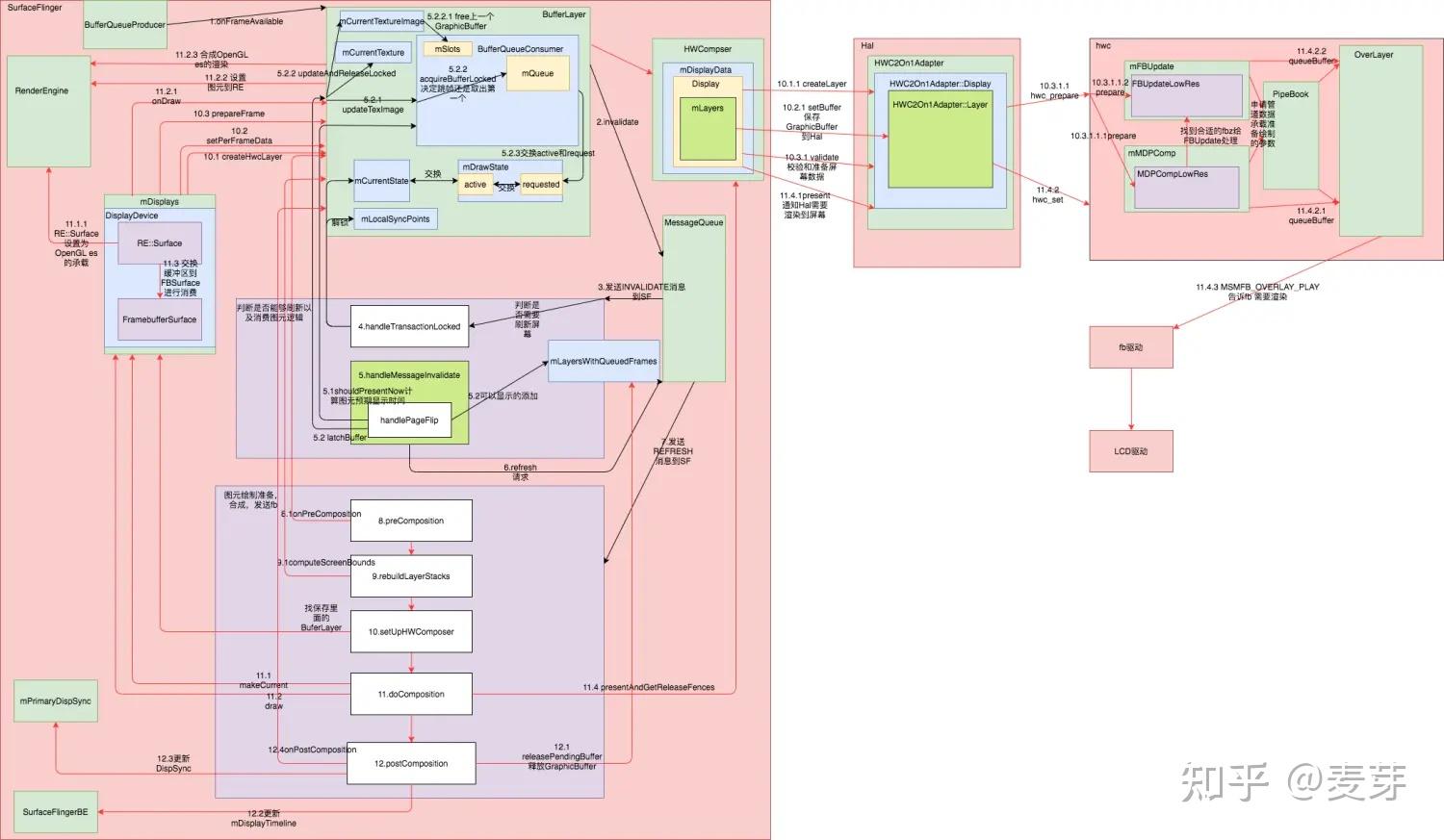The height and width of the screenshot is (840, 1444).
Task: Select the FramebufferSurface box
Action: pyautogui.click(x=160, y=319)
